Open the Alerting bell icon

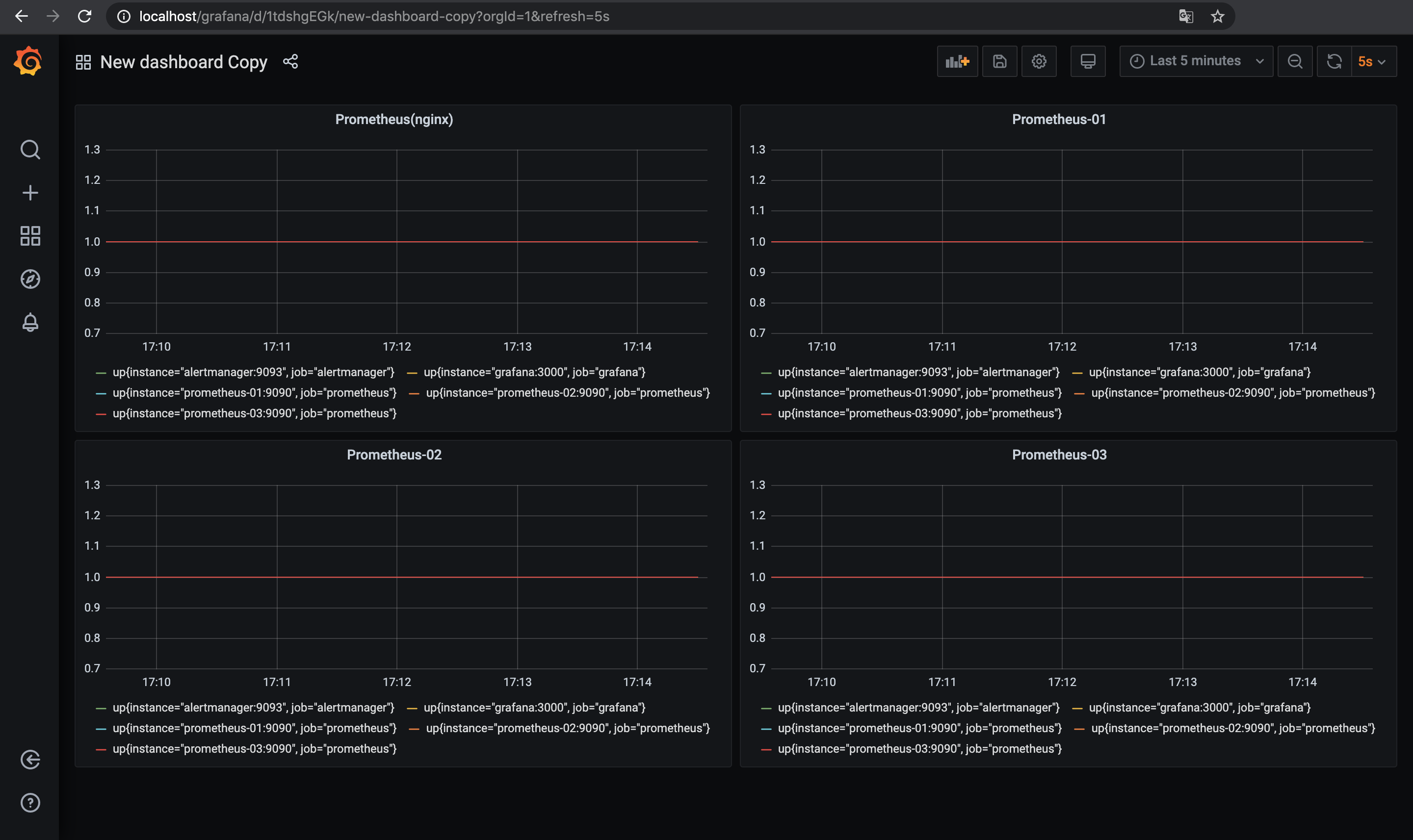30,322
